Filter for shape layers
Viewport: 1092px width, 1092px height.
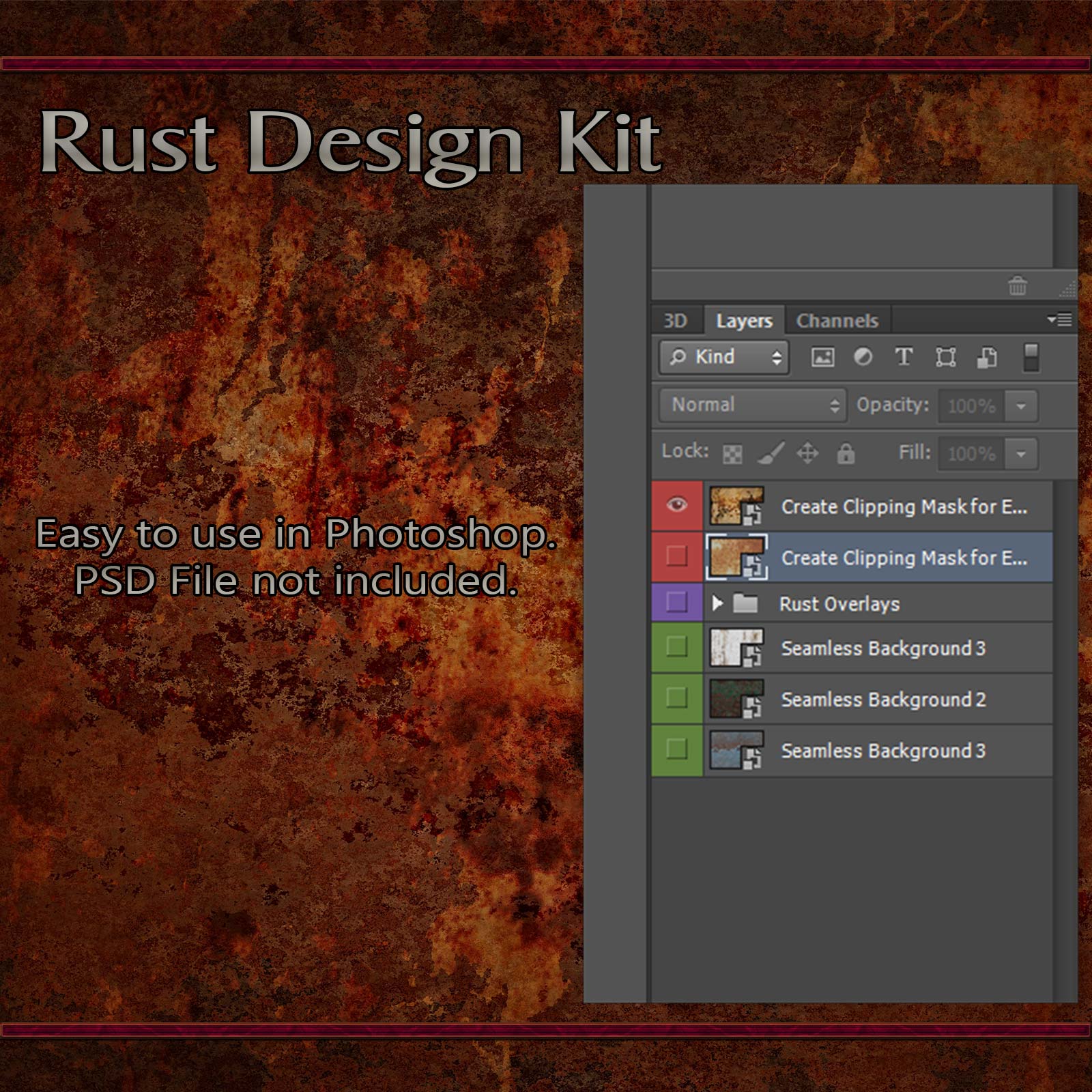(x=945, y=357)
